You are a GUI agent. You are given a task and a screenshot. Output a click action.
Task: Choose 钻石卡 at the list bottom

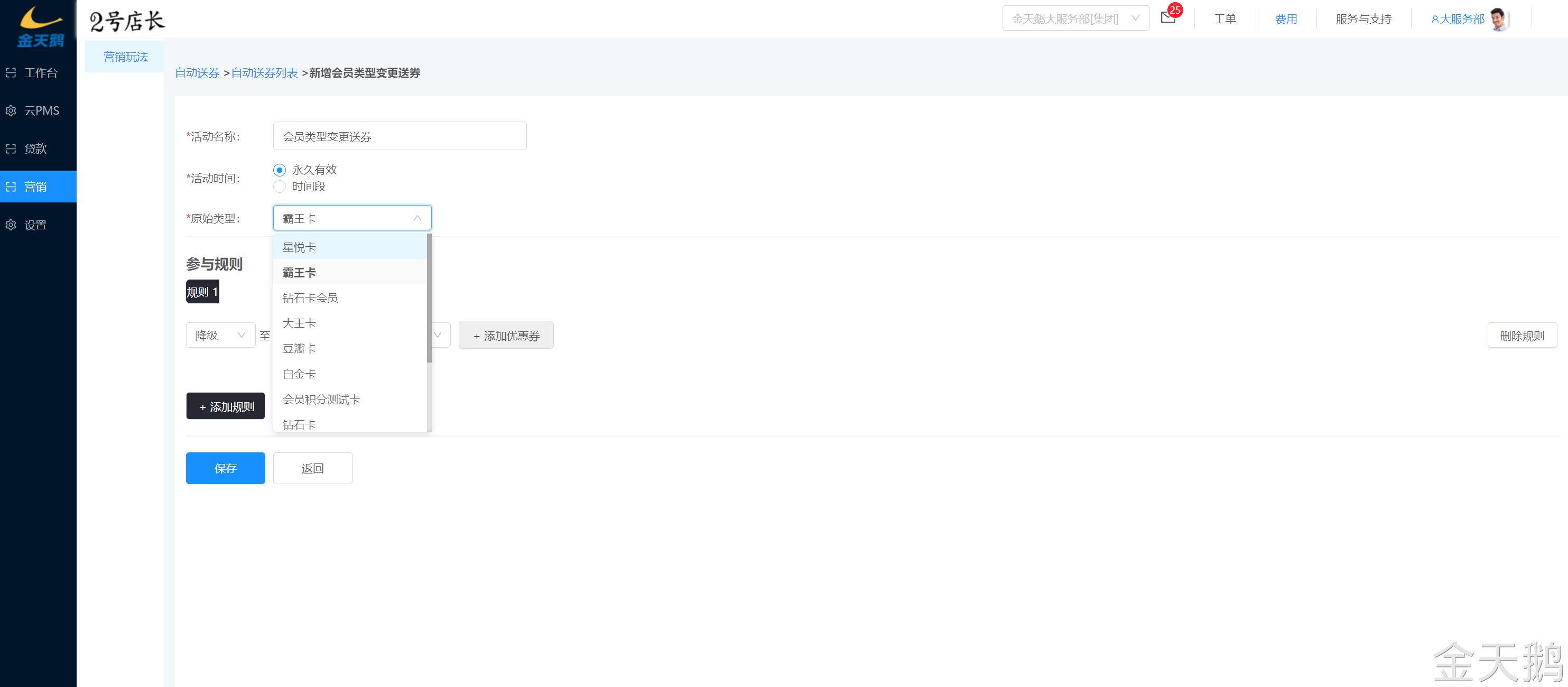(x=350, y=423)
